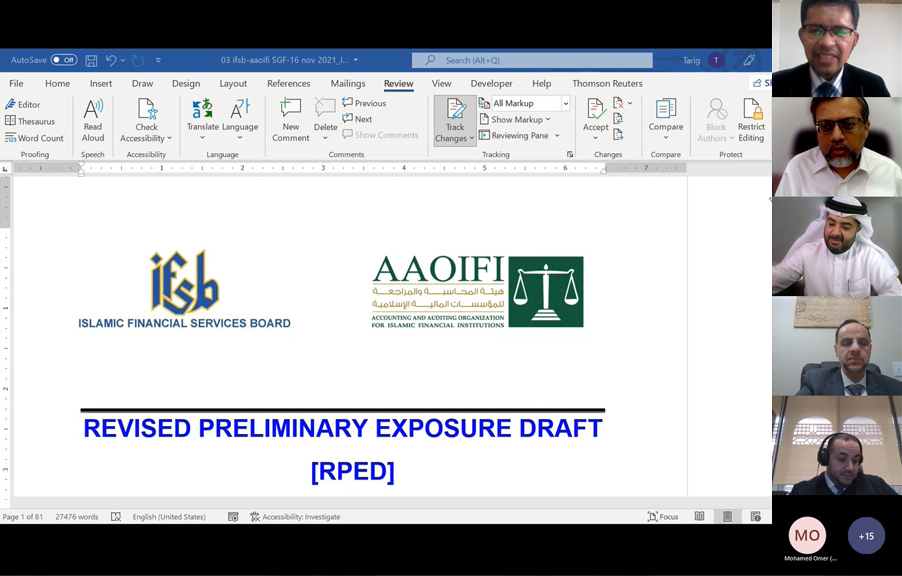
Task: Switch to Web Layout view
Action: pyautogui.click(x=755, y=517)
